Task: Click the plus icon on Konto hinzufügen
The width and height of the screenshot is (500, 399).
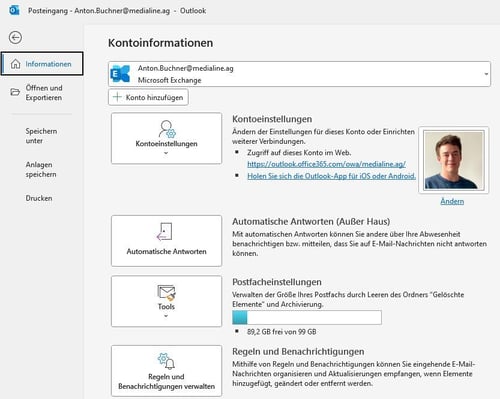Action: (117, 97)
